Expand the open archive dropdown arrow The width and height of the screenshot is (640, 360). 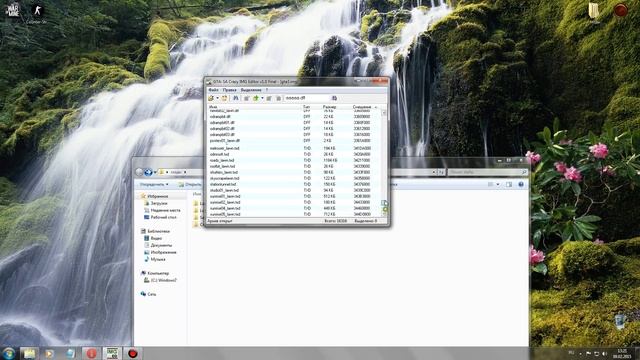click(218, 98)
